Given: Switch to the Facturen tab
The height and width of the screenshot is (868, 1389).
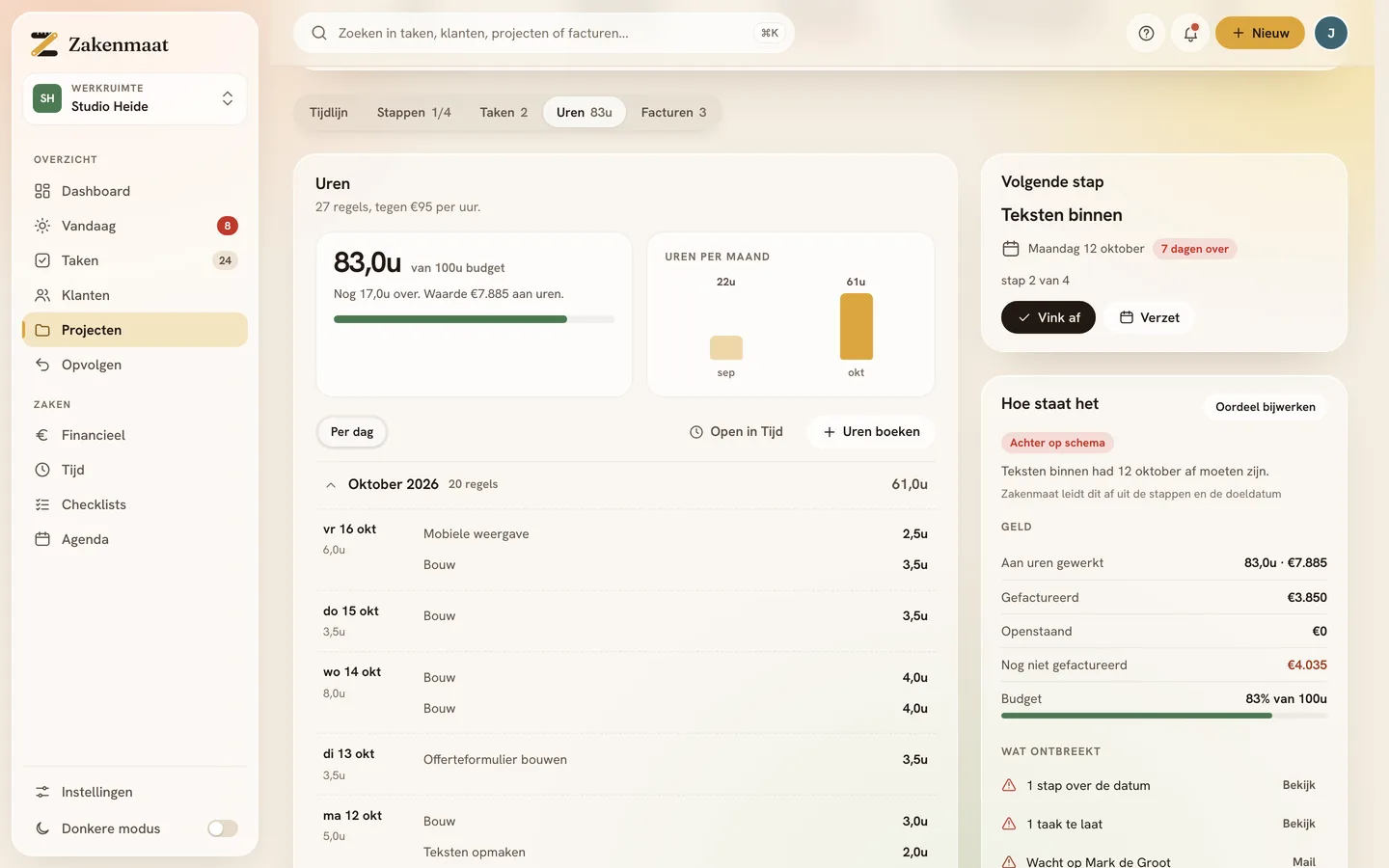Looking at the screenshot, I should 674,113.
